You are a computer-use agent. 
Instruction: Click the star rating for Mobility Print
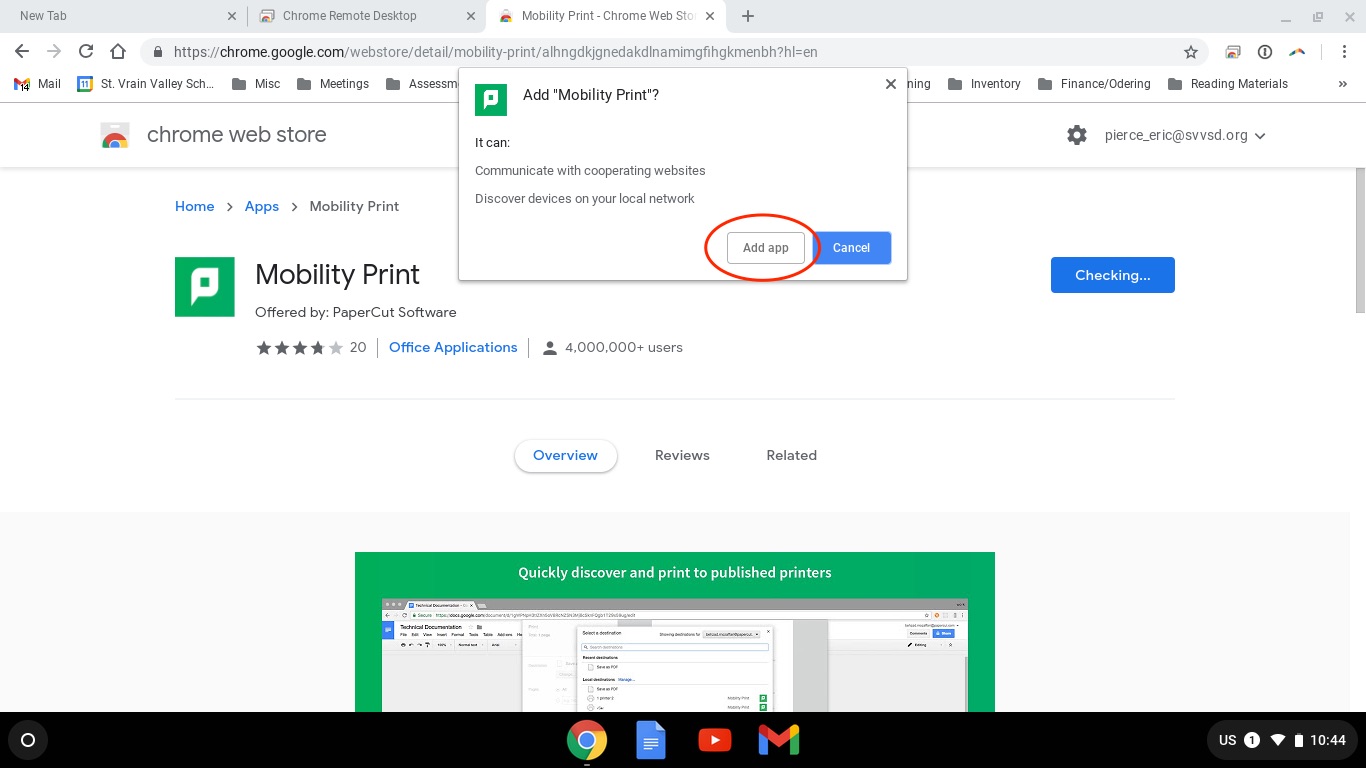click(299, 348)
